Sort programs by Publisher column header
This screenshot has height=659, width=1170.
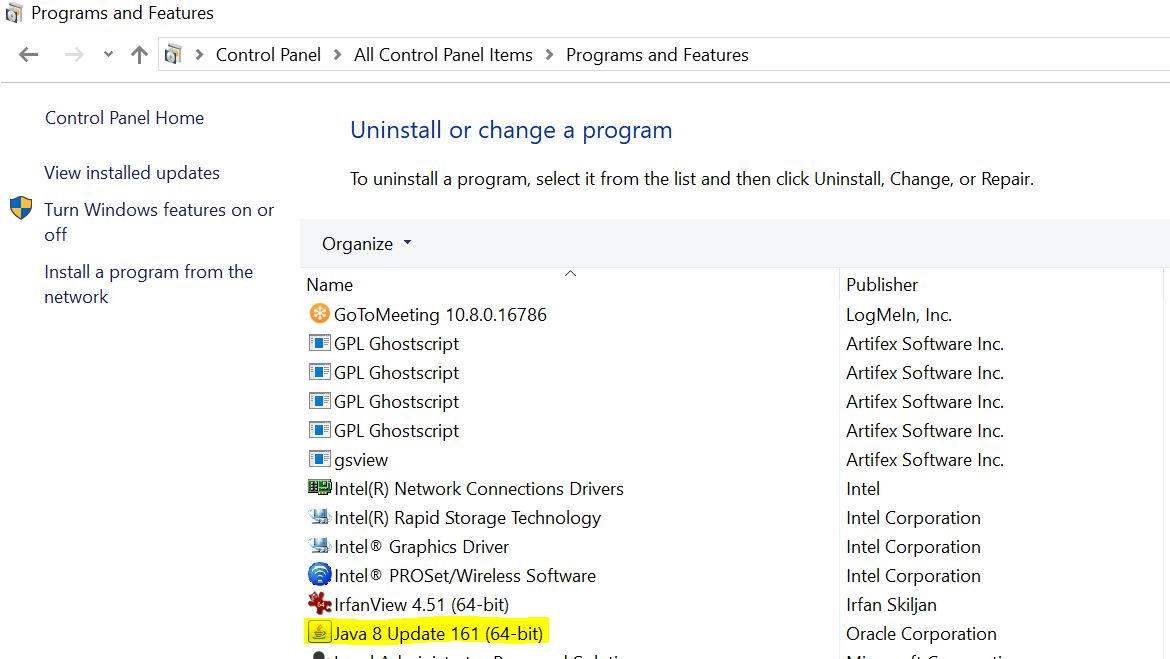click(x=882, y=285)
